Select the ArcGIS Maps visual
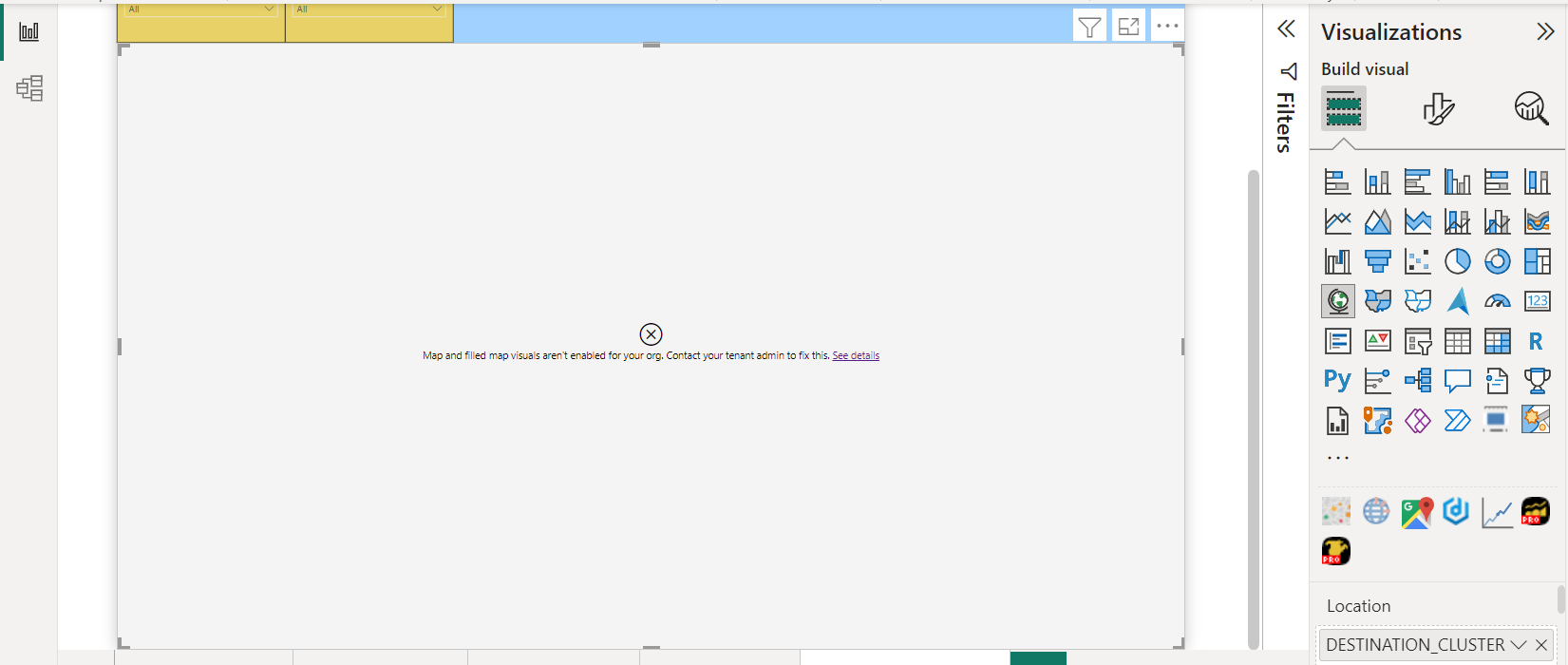The image size is (1568, 665). [x=1377, y=421]
